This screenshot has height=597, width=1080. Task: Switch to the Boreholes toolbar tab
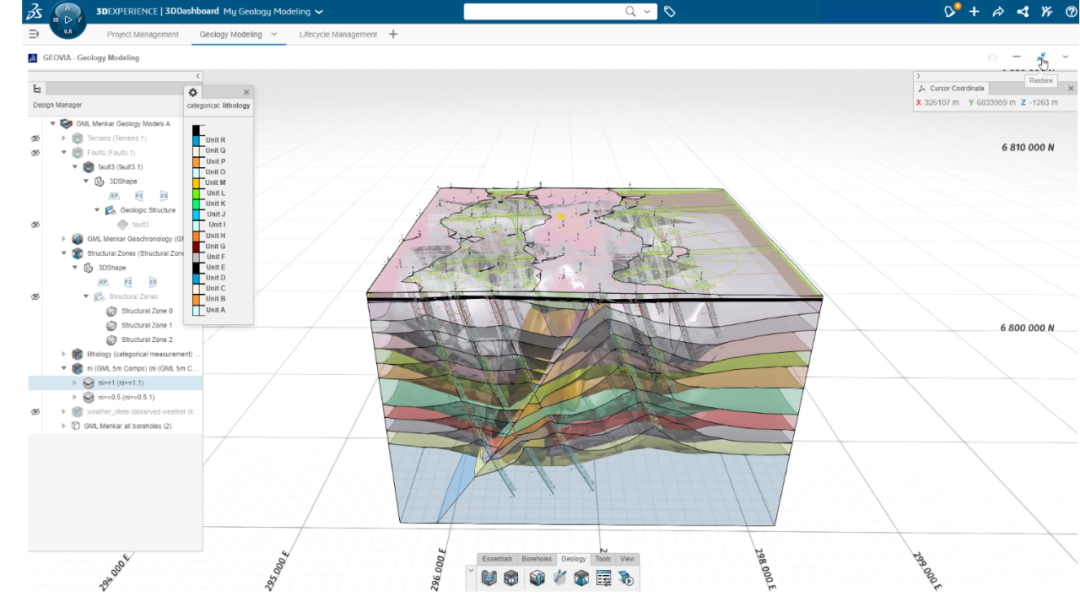(536, 559)
